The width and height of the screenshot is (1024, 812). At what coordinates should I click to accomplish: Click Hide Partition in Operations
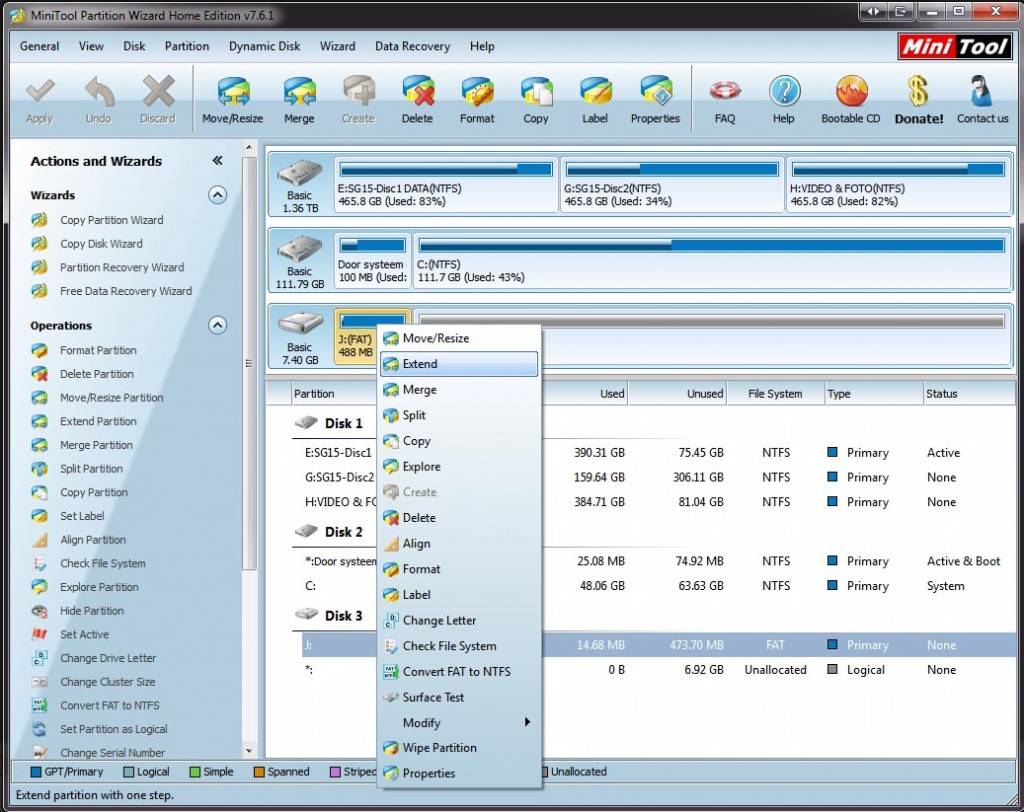click(x=91, y=611)
